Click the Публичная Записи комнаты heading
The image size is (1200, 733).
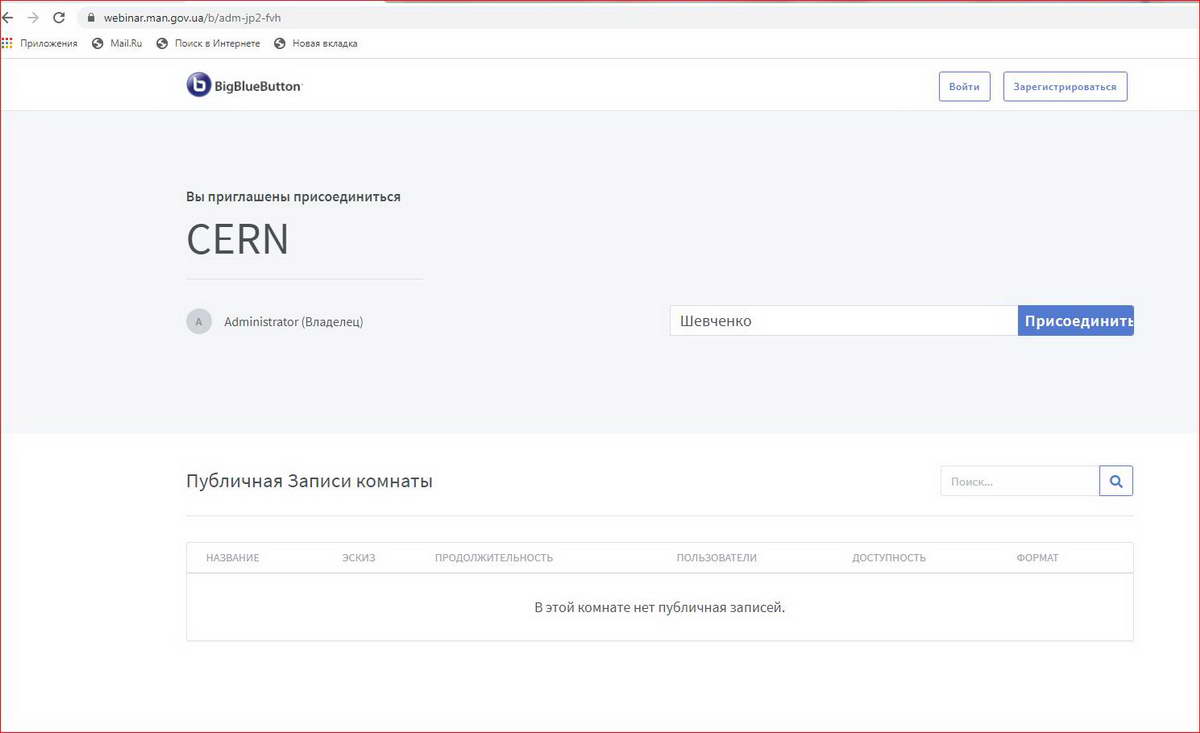tap(309, 481)
